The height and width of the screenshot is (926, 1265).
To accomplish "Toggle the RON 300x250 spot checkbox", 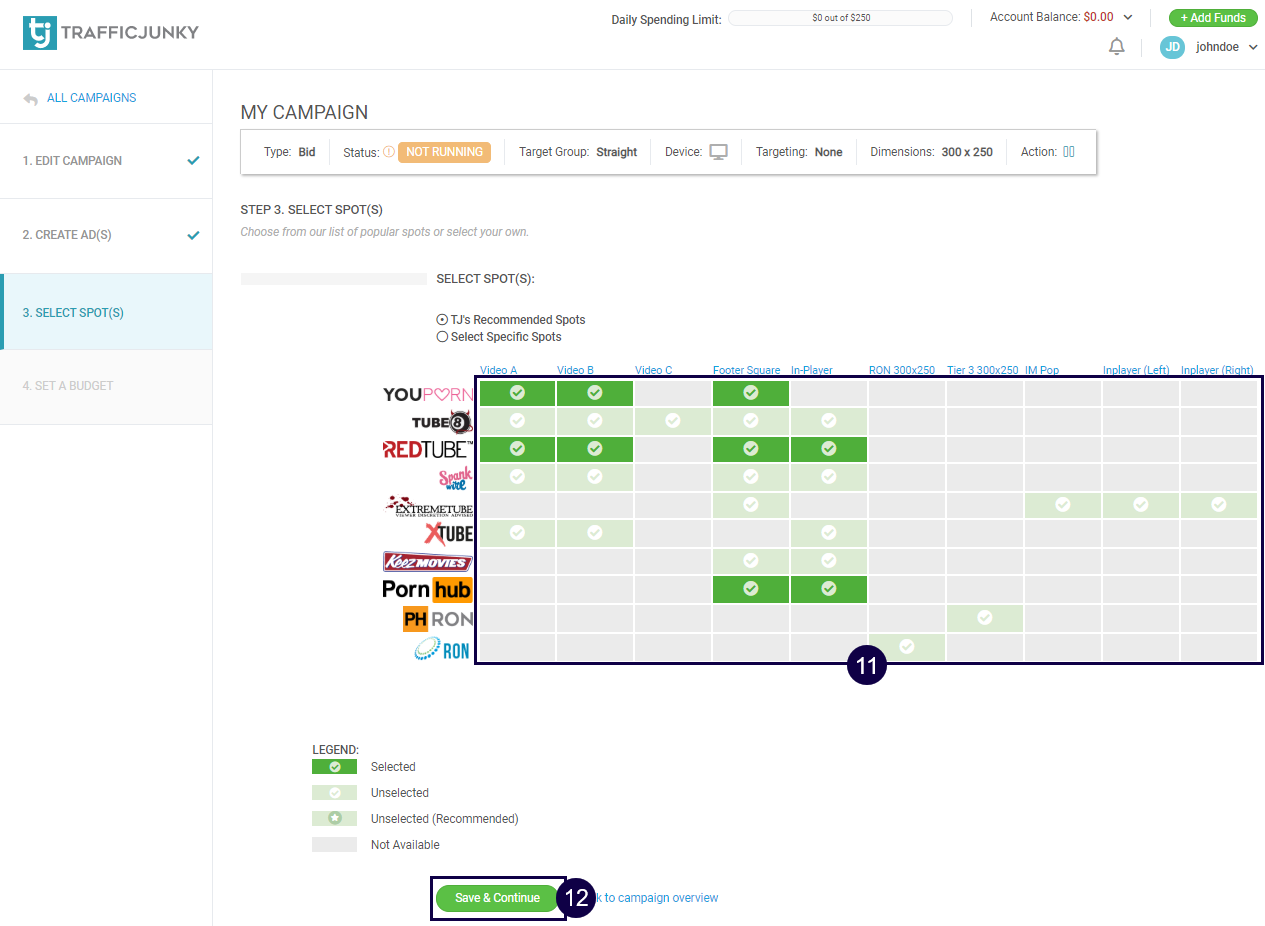I will coord(906,646).
